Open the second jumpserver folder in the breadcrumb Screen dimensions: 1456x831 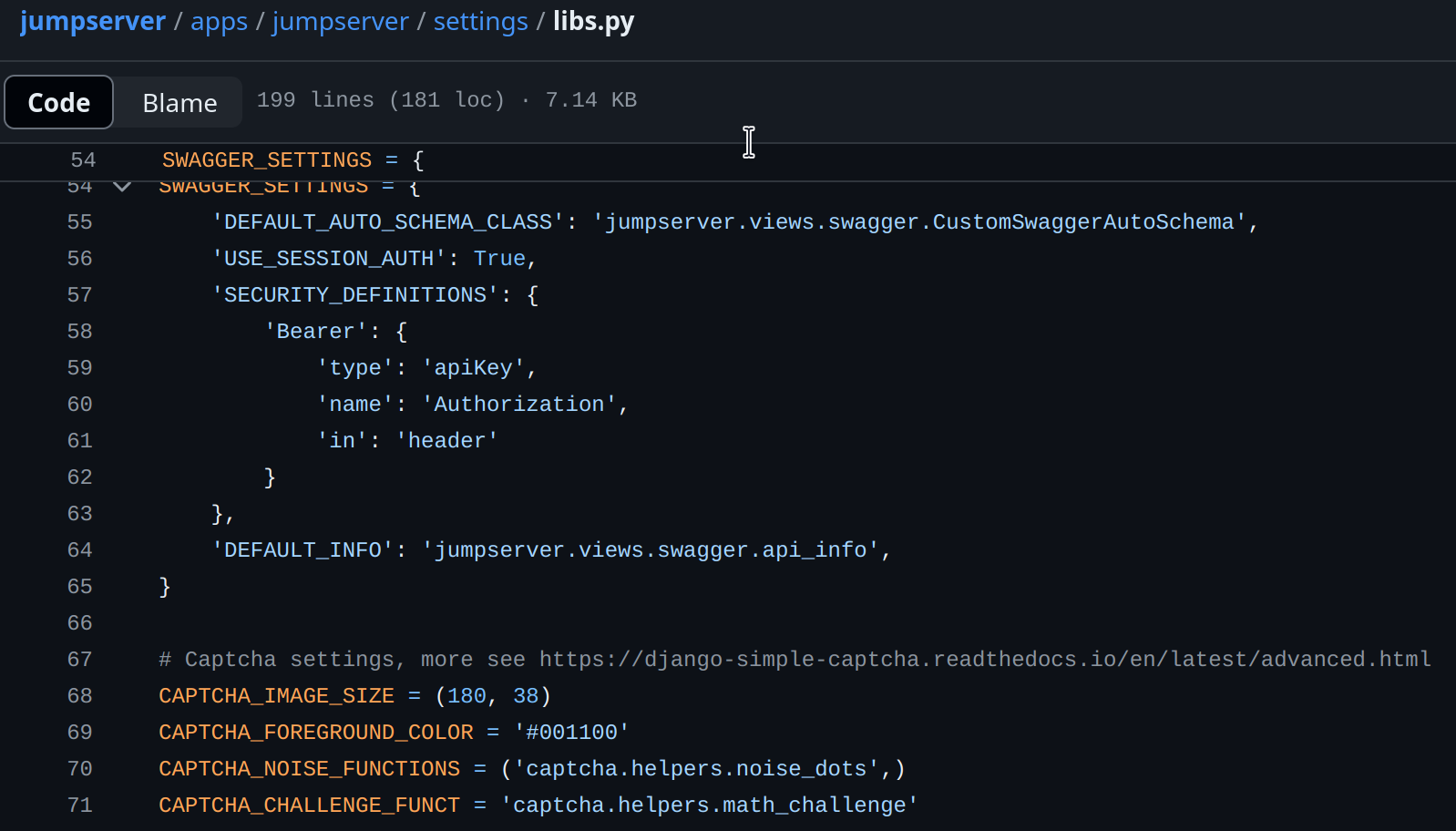[x=340, y=21]
